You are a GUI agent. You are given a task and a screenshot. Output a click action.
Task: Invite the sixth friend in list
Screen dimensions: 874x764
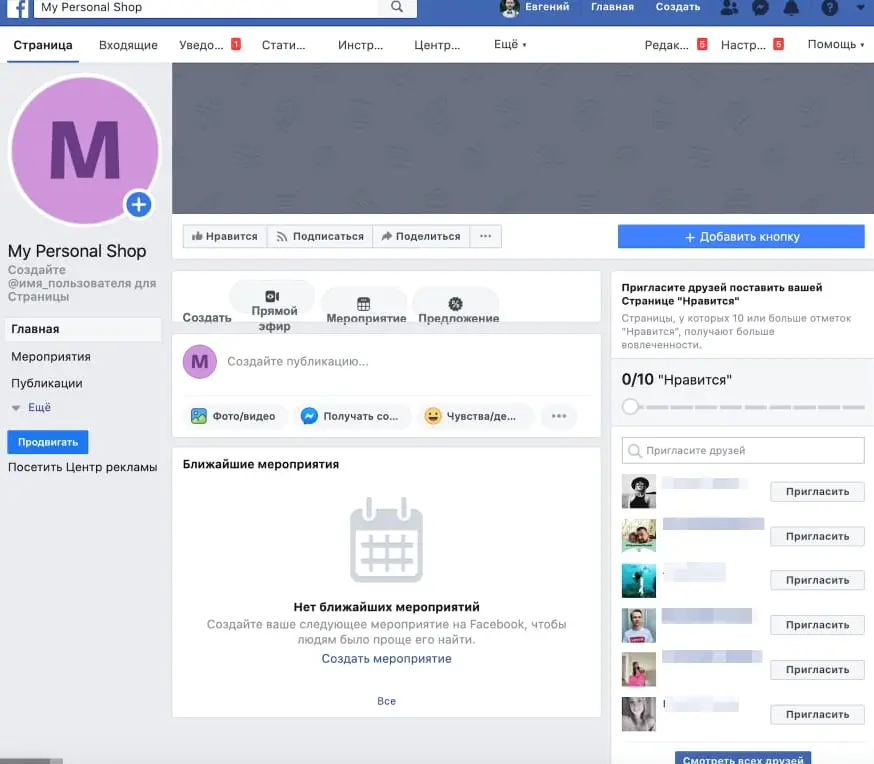[x=817, y=714]
